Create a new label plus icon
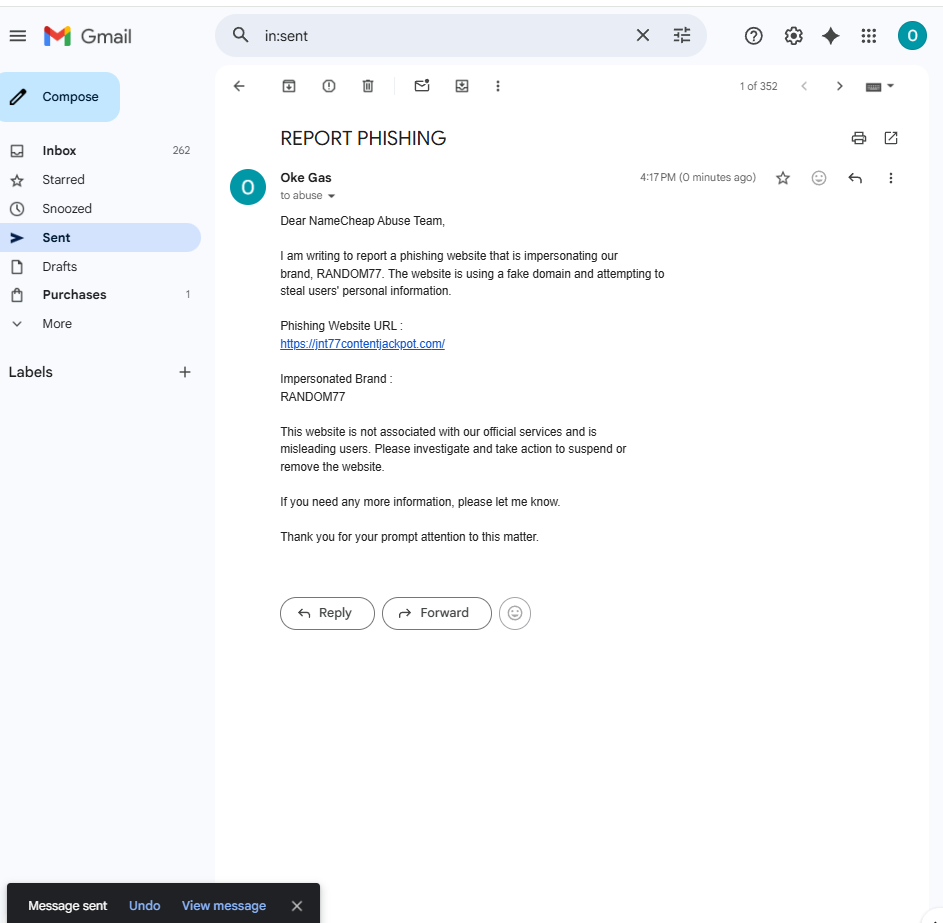Viewport: 943px width, 923px height. coord(185,372)
